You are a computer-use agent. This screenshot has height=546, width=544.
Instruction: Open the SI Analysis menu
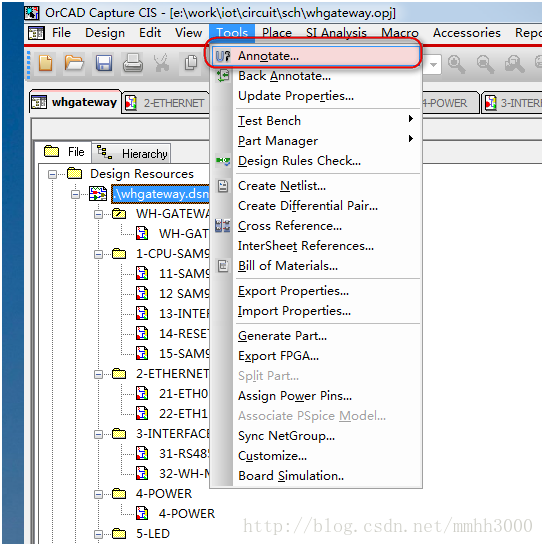[336, 33]
